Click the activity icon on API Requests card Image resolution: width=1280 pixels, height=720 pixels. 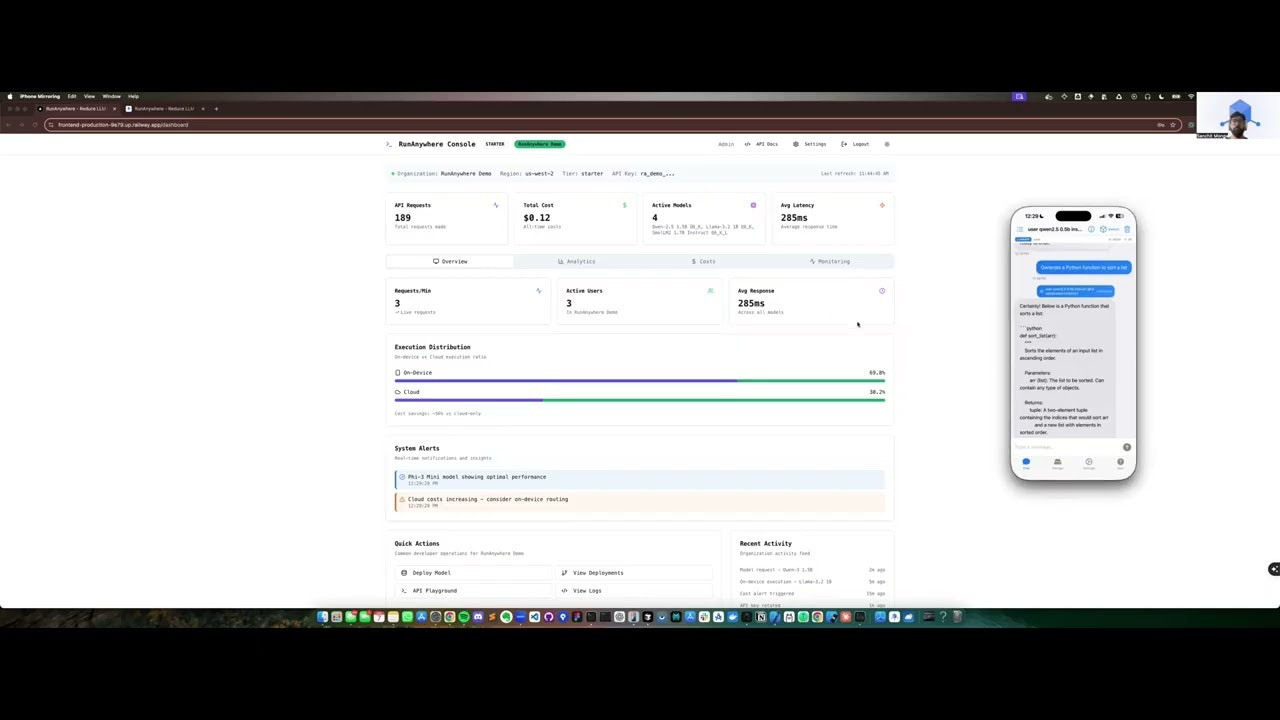(496, 205)
